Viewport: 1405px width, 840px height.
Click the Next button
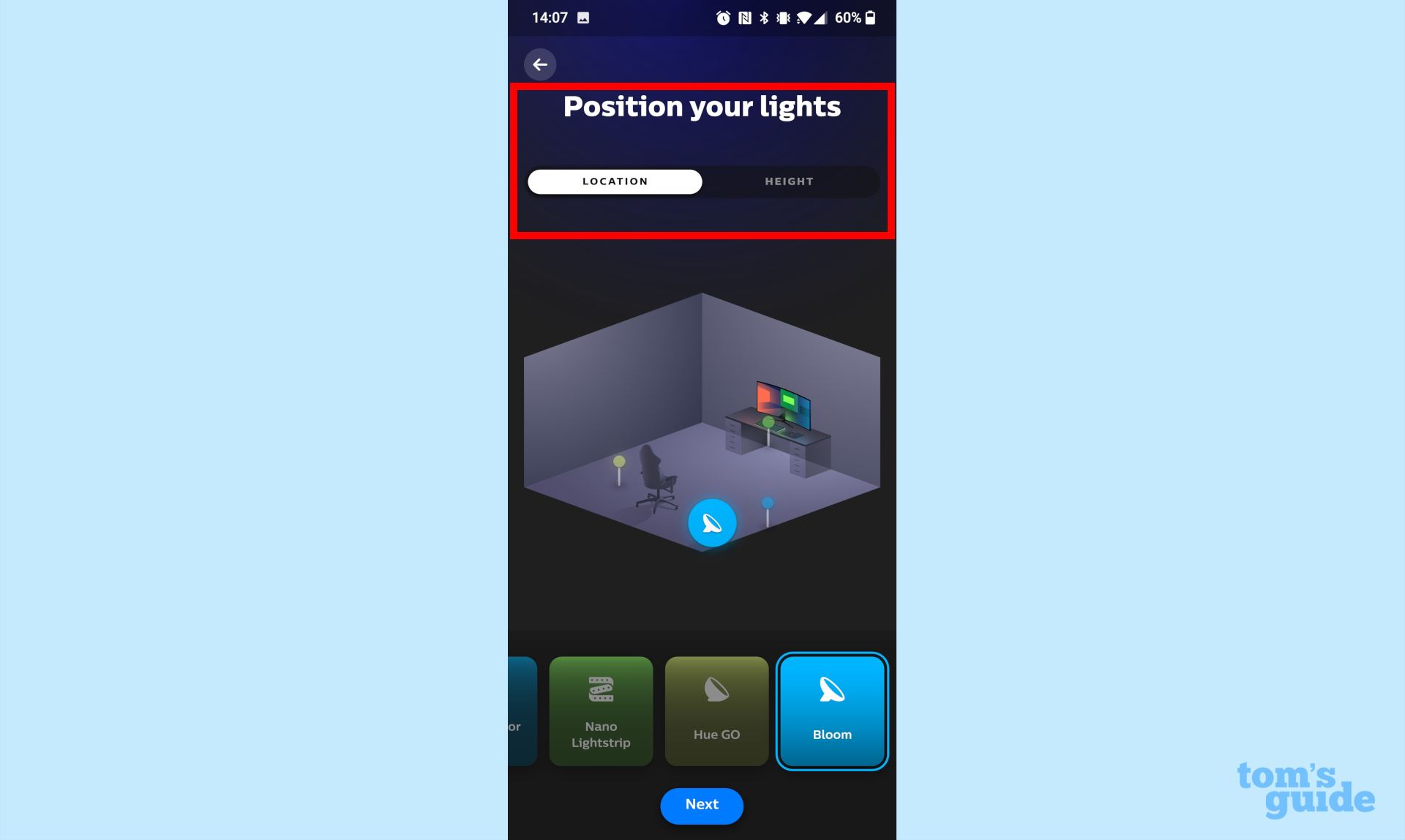[702, 804]
